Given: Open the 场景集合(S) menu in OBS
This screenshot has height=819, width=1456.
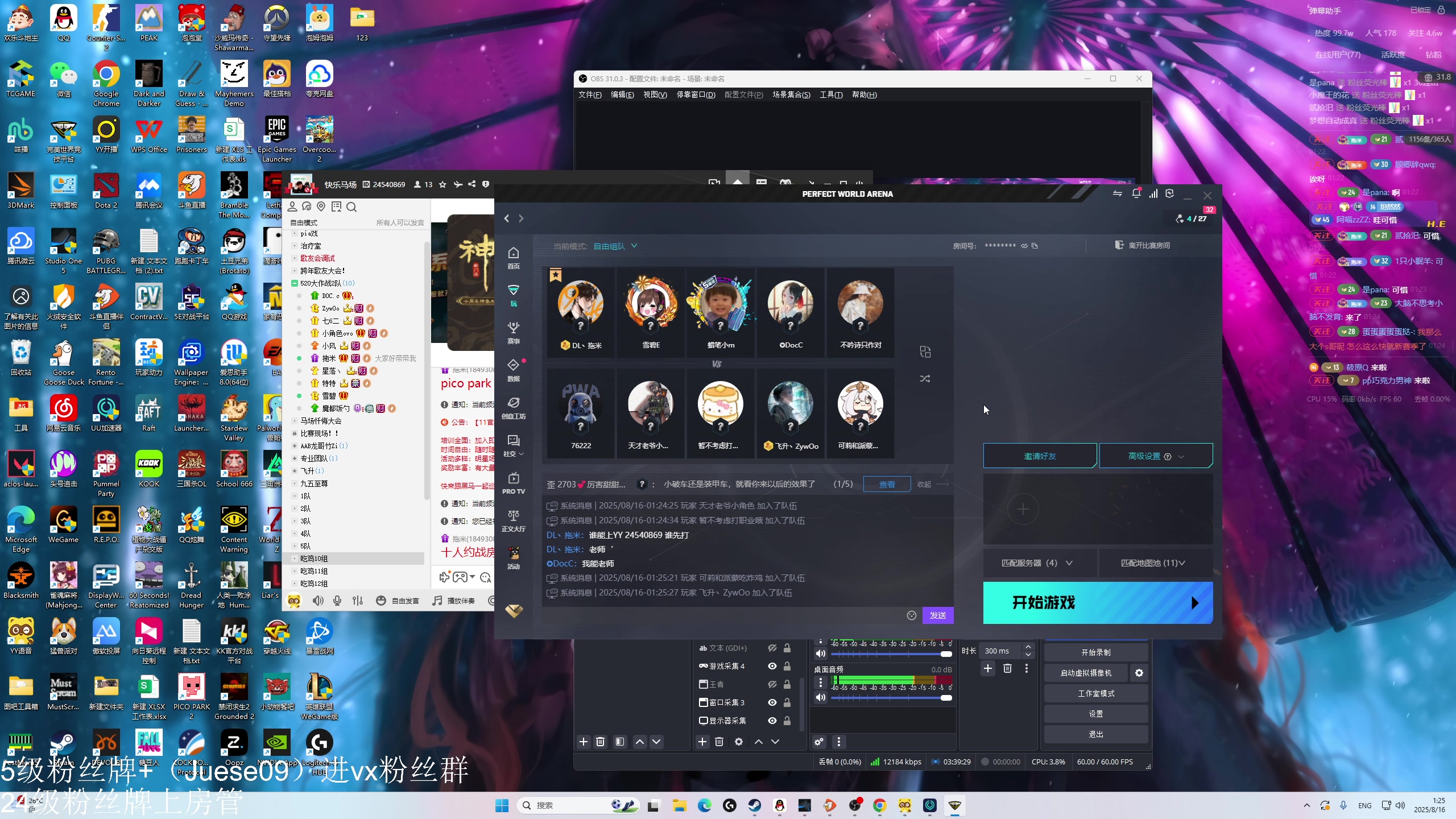Looking at the screenshot, I should coord(791,95).
